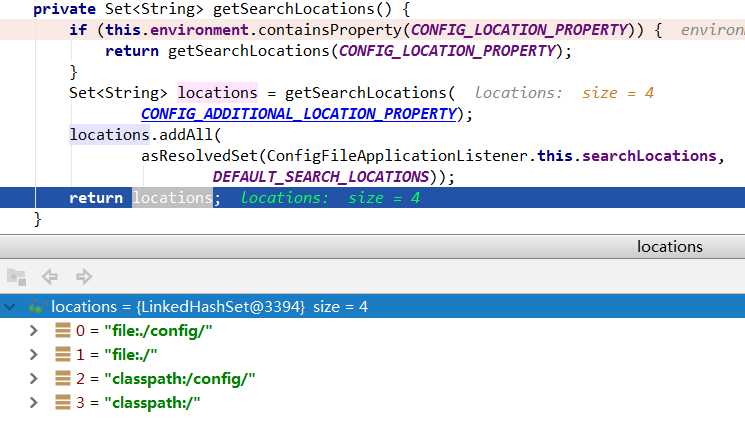Expand element 2 "classpath:/config/"

[x=34, y=379]
